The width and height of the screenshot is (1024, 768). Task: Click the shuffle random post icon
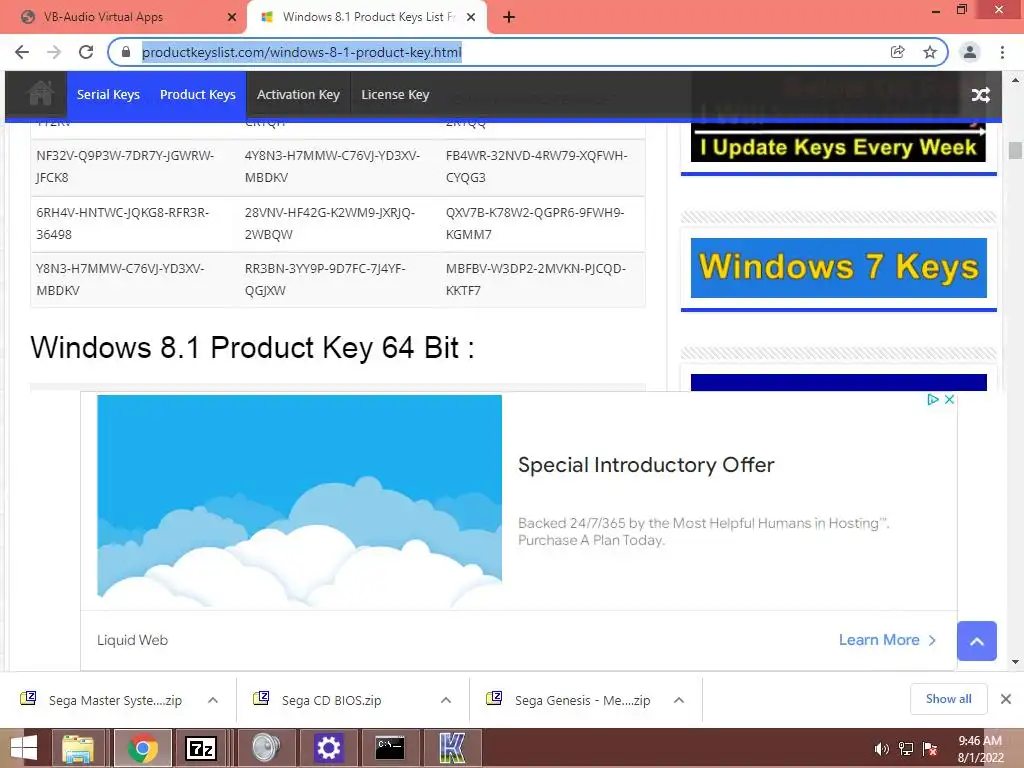(x=980, y=95)
